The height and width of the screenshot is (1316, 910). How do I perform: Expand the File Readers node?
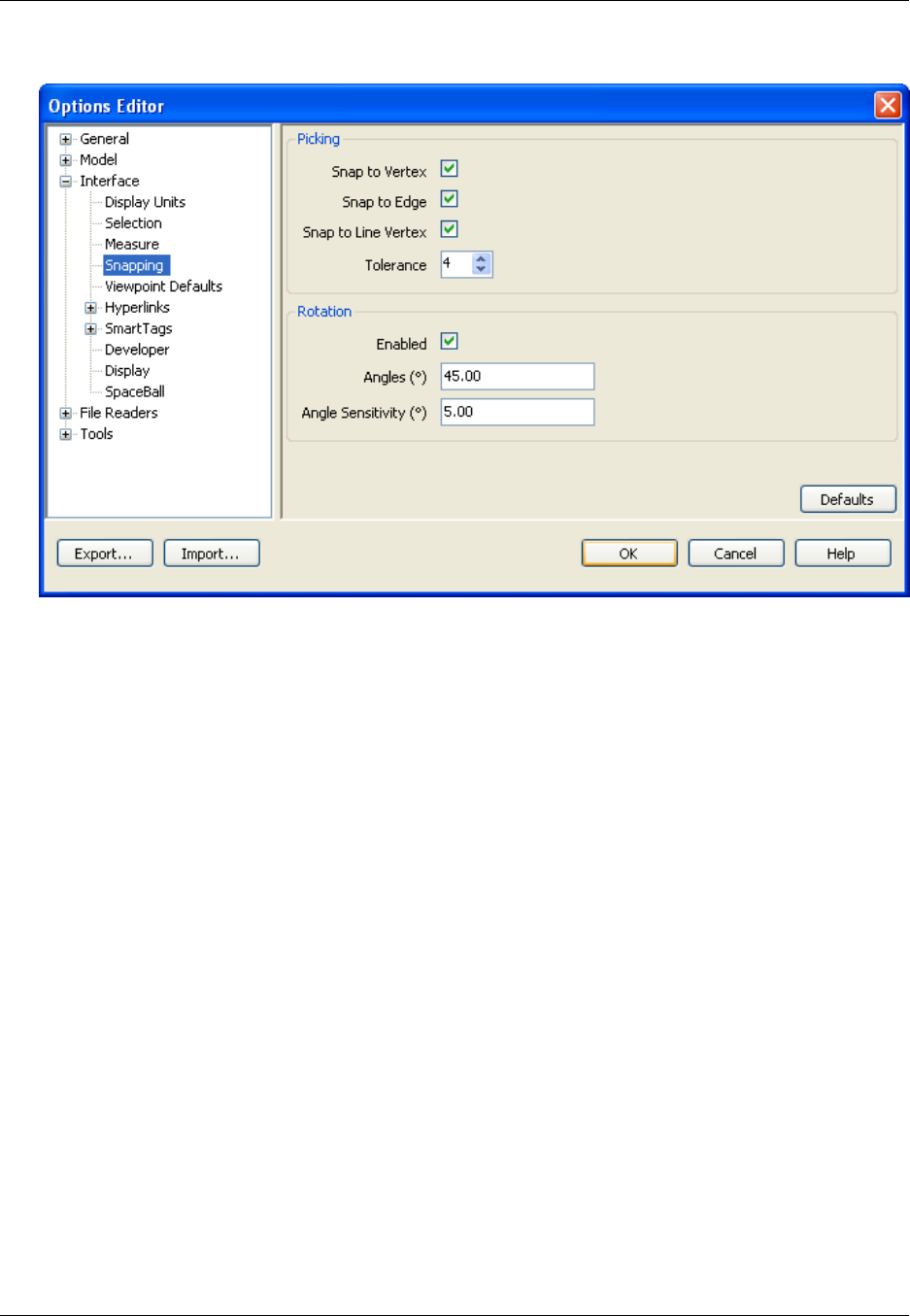[x=66, y=413]
